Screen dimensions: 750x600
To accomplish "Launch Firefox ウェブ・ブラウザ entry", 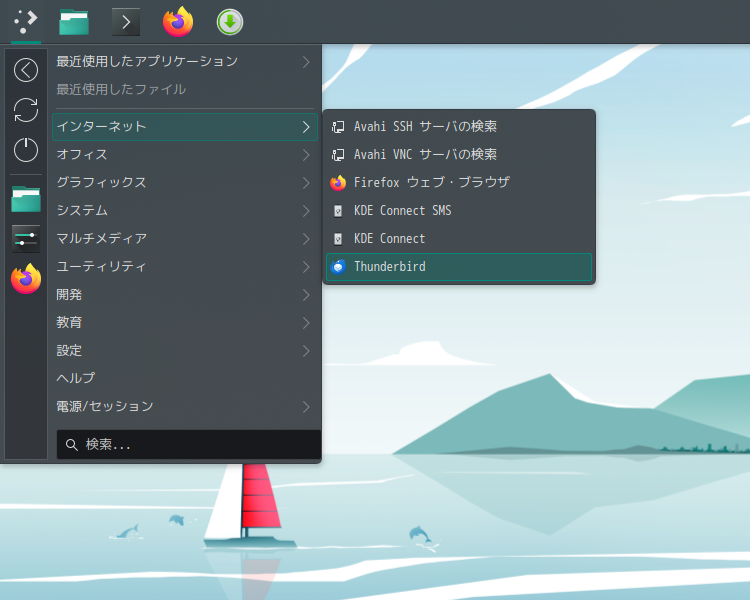I will [x=459, y=183].
